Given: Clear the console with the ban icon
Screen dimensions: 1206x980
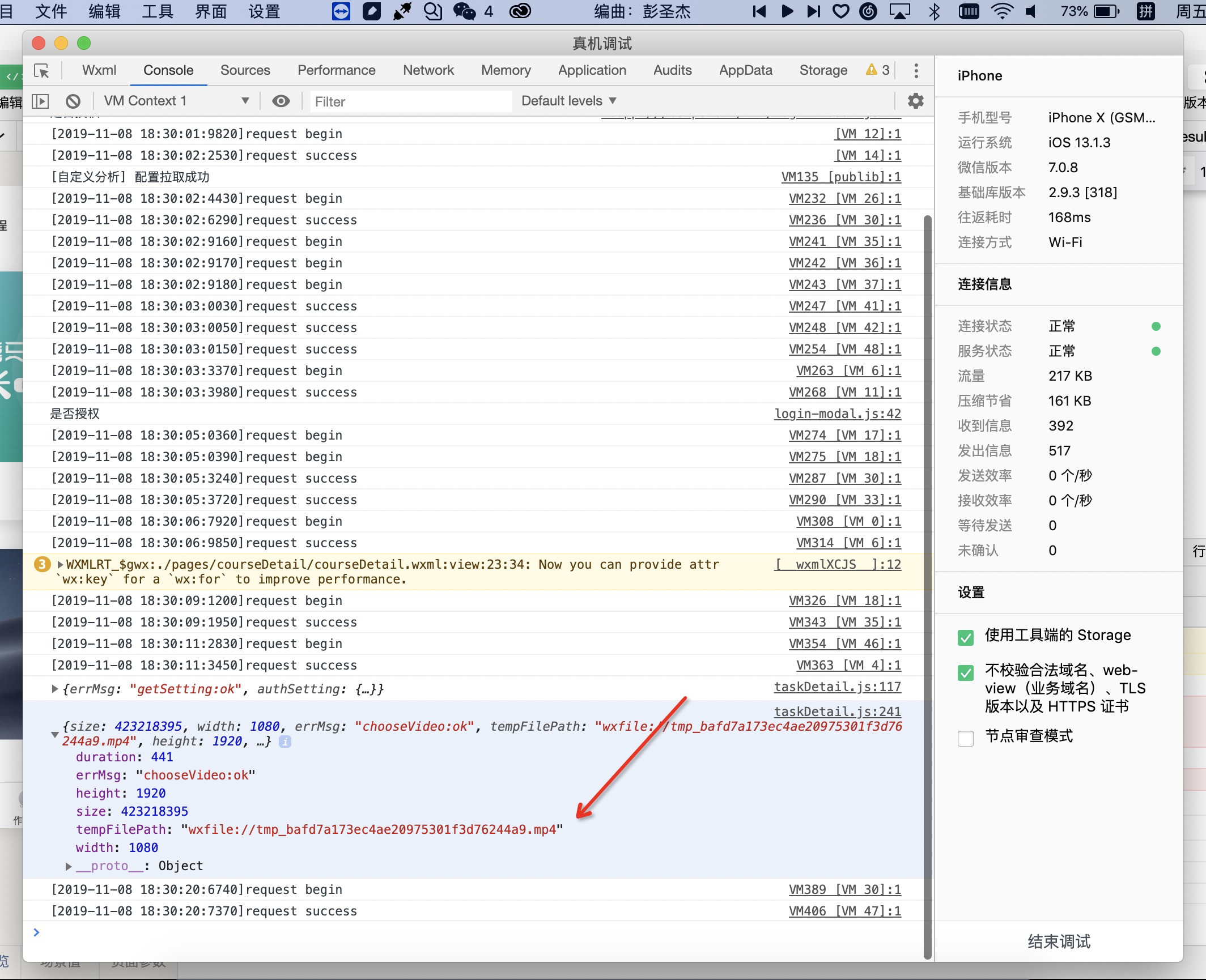Looking at the screenshot, I should 73,101.
